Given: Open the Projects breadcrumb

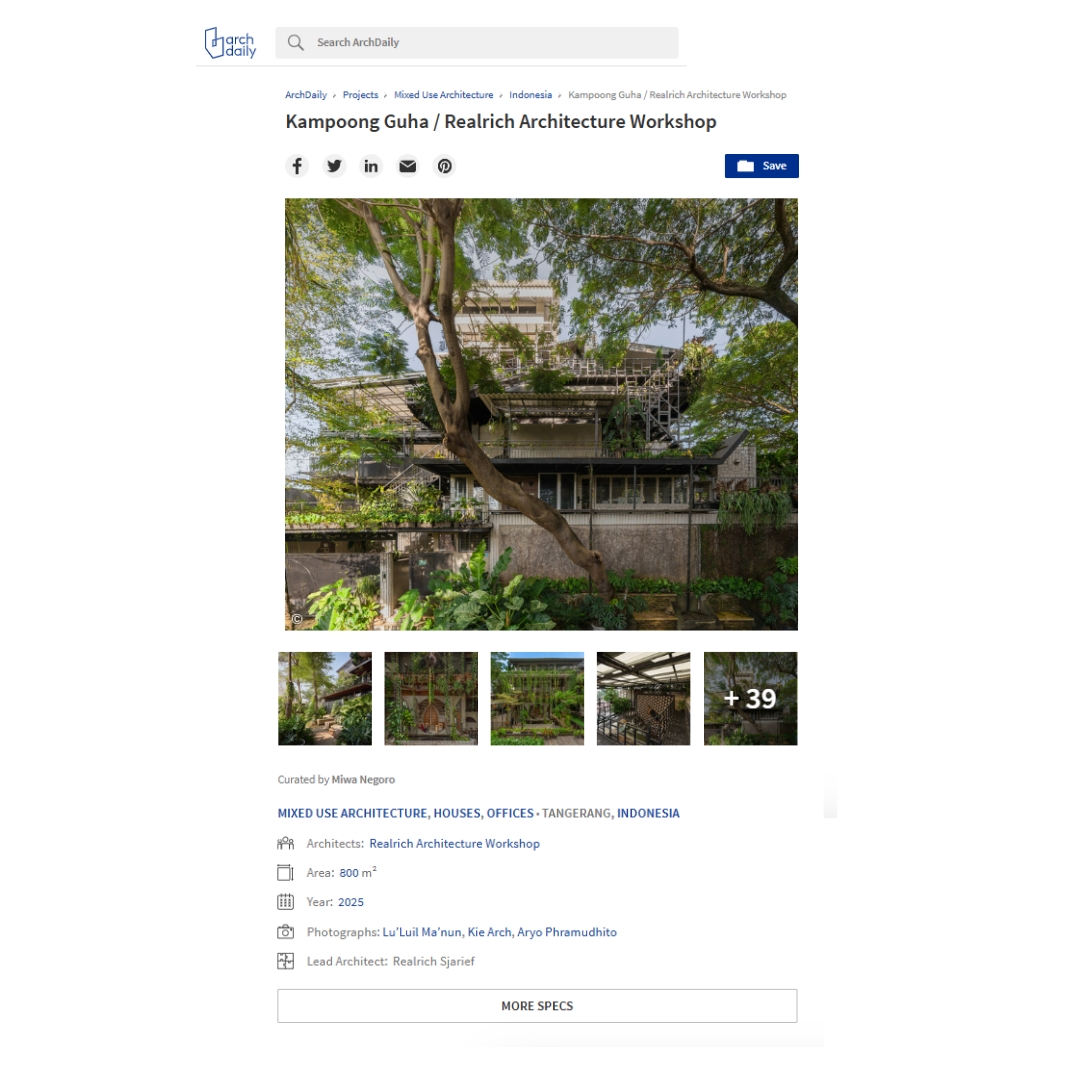Looking at the screenshot, I should click(x=360, y=95).
